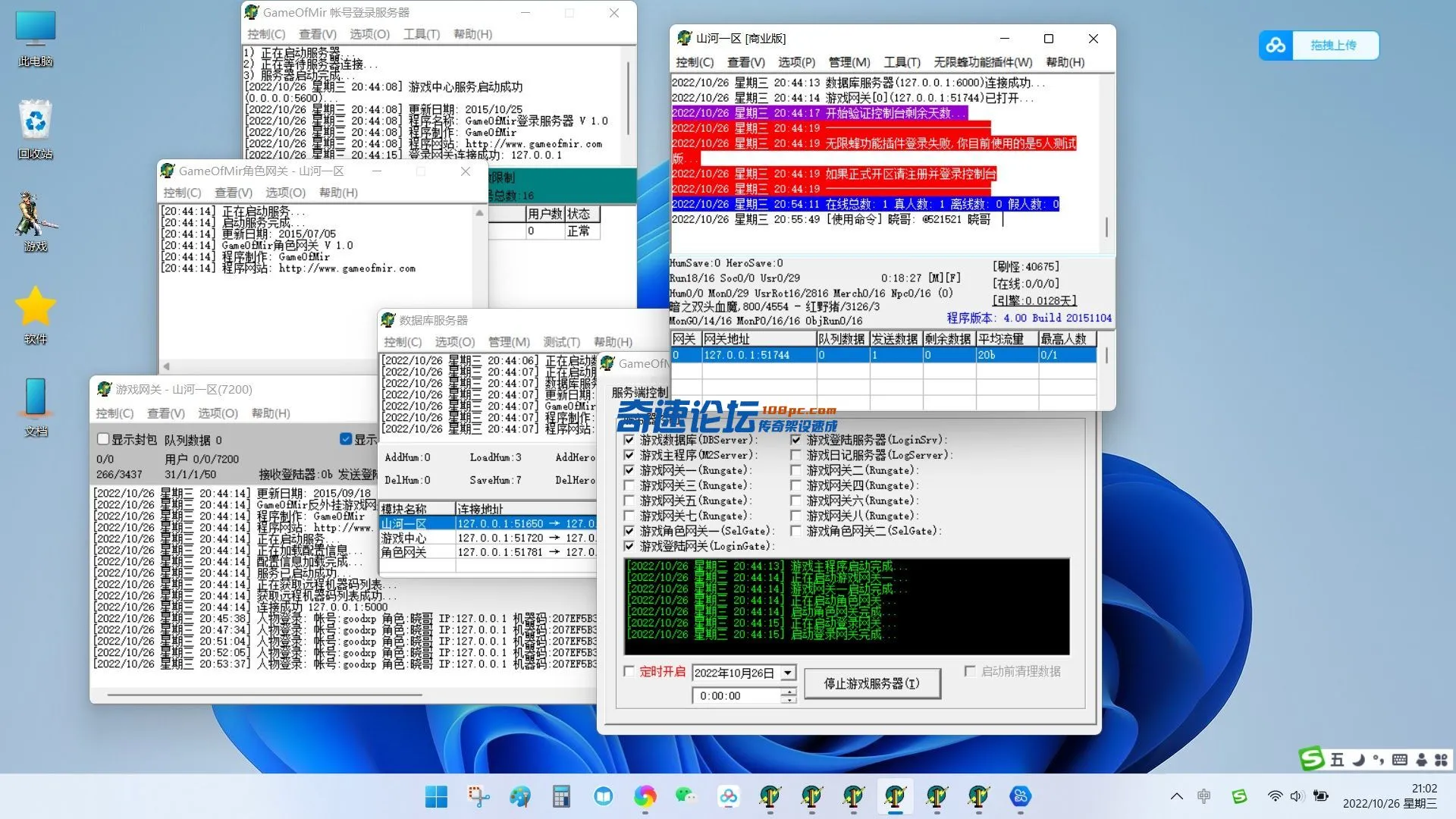
Task: Open Baidu Netdisk taskbar icon
Action: click(x=728, y=796)
